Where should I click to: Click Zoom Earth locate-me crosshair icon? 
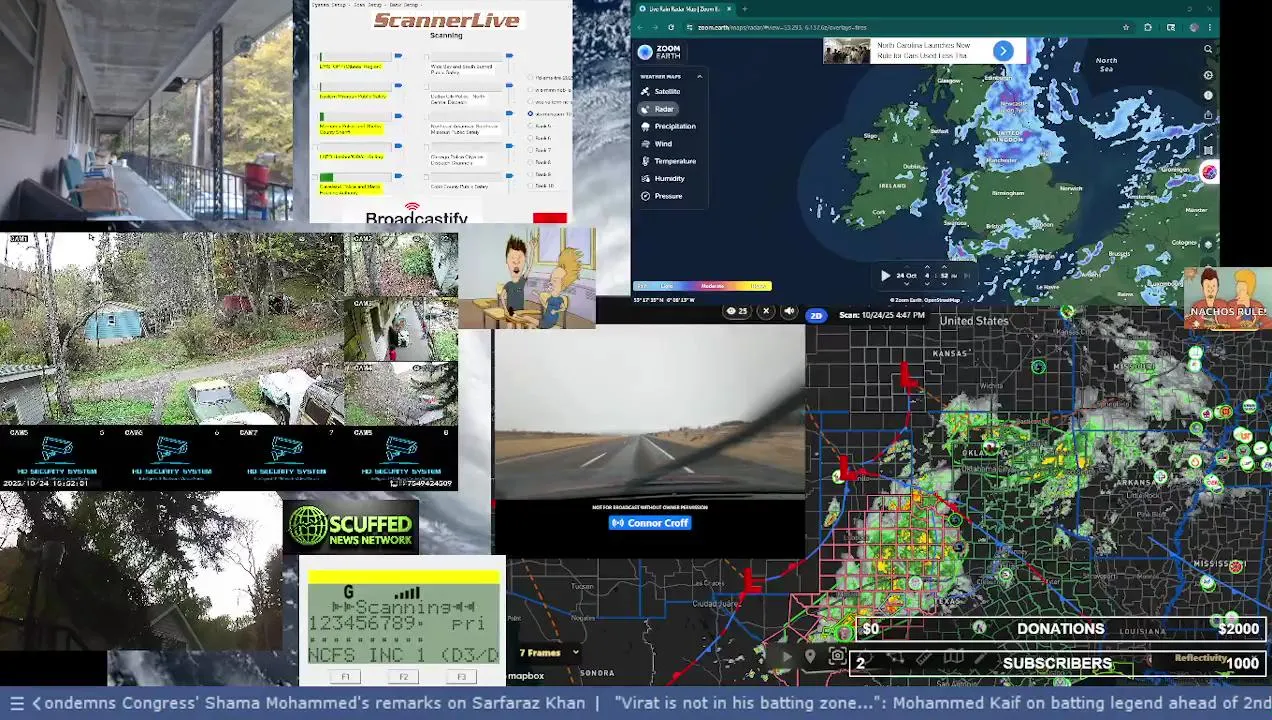click(1208, 75)
